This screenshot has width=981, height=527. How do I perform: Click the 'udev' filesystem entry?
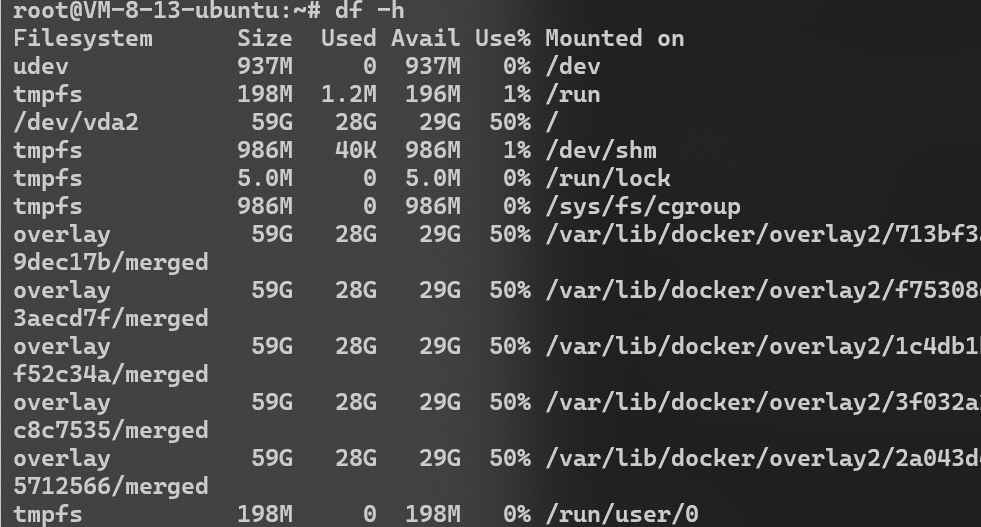tap(41, 66)
